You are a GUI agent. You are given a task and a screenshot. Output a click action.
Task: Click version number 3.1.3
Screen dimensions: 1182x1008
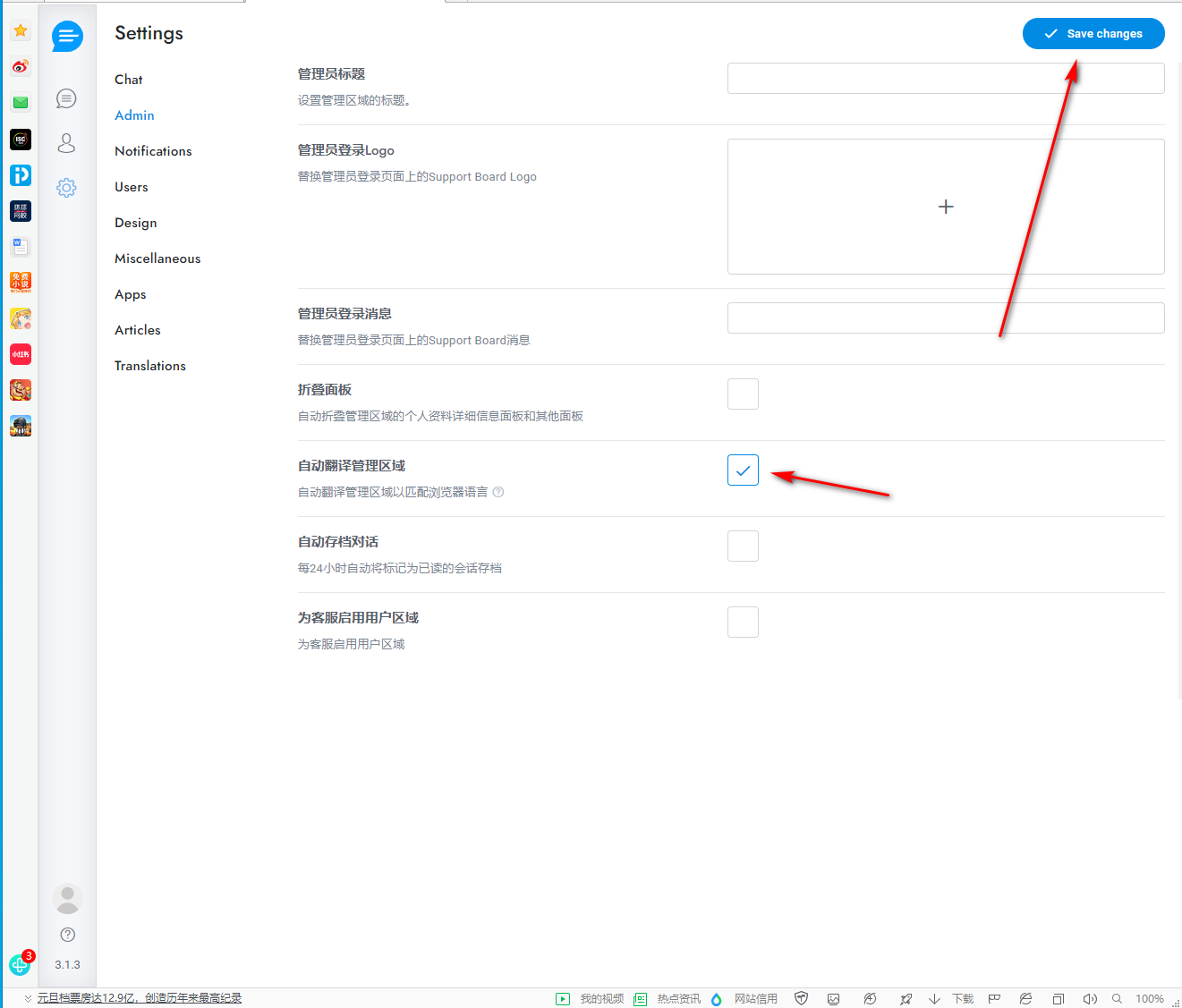click(67, 965)
